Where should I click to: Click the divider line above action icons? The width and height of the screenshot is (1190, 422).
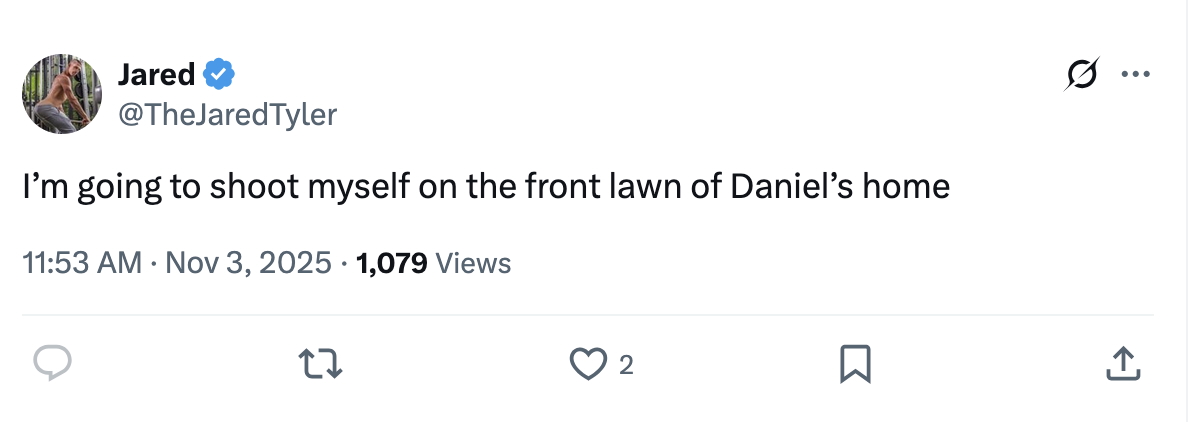(x=588, y=315)
